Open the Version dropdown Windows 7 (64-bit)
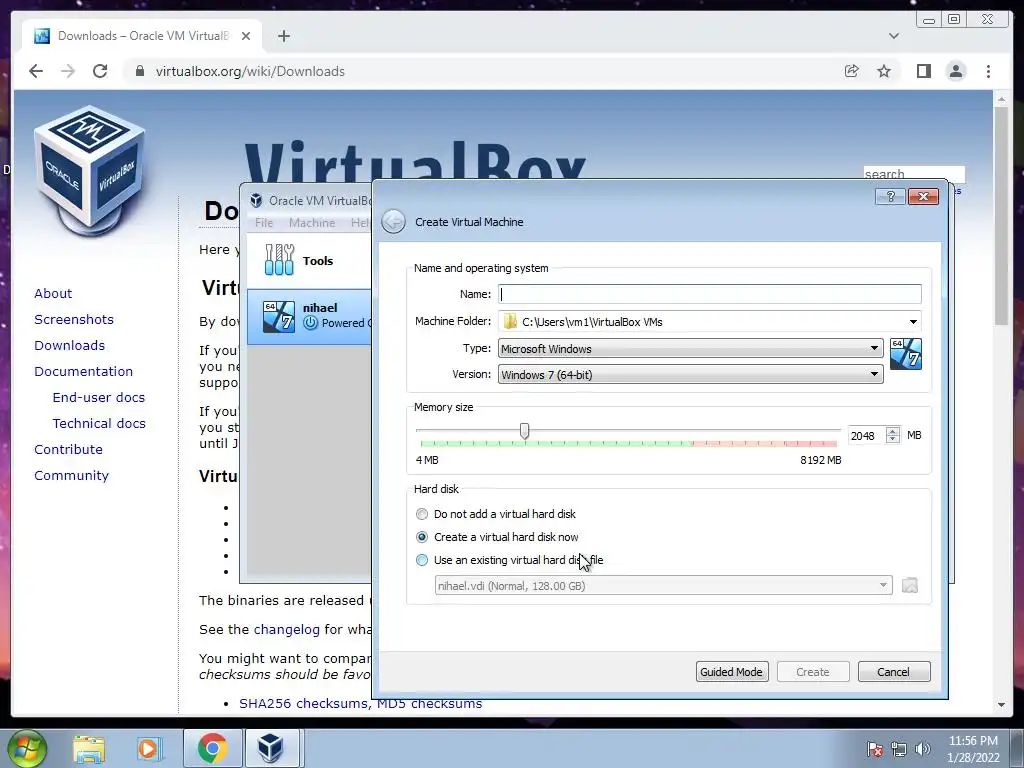The height and width of the screenshot is (768, 1024). click(690, 374)
